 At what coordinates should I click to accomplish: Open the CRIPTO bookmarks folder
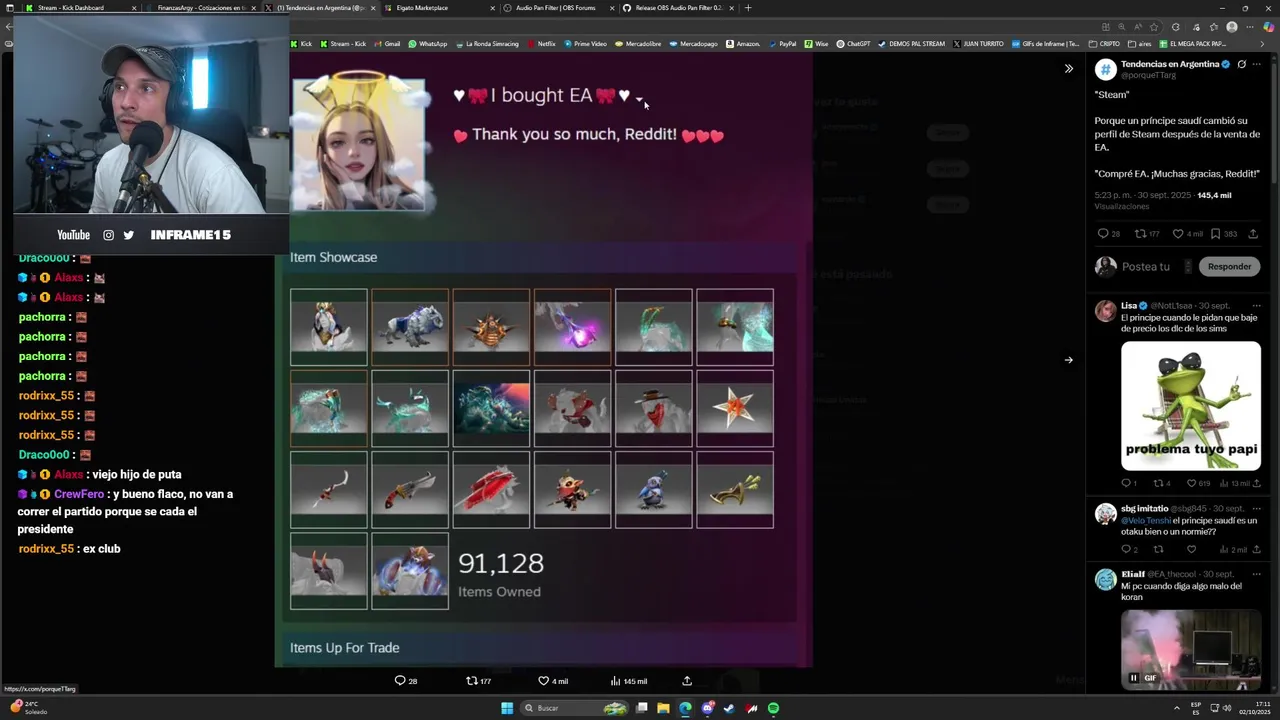[x=1104, y=44]
